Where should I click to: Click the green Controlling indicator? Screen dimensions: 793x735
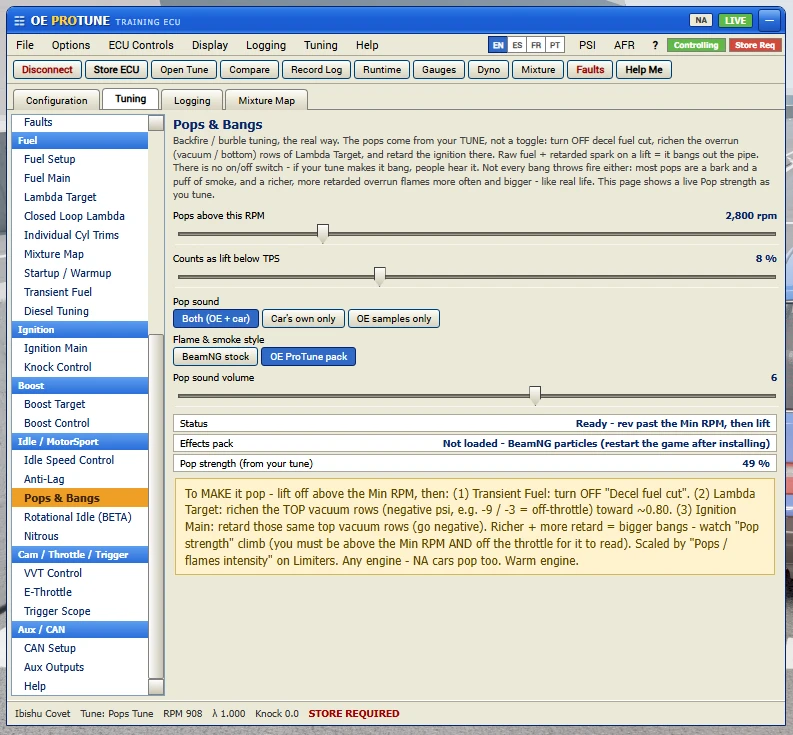696,45
